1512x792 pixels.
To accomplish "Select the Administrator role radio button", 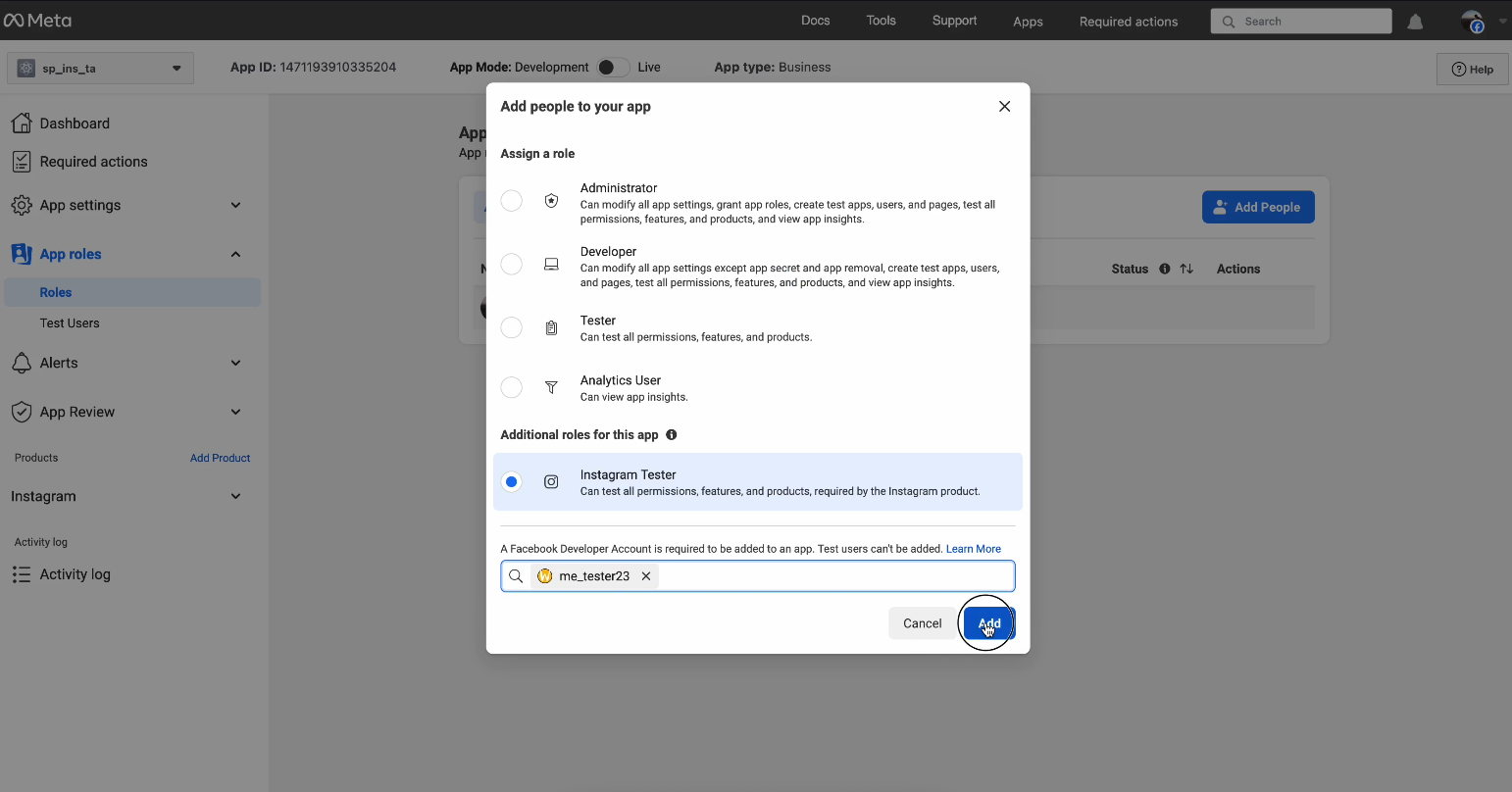I will coord(511,200).
